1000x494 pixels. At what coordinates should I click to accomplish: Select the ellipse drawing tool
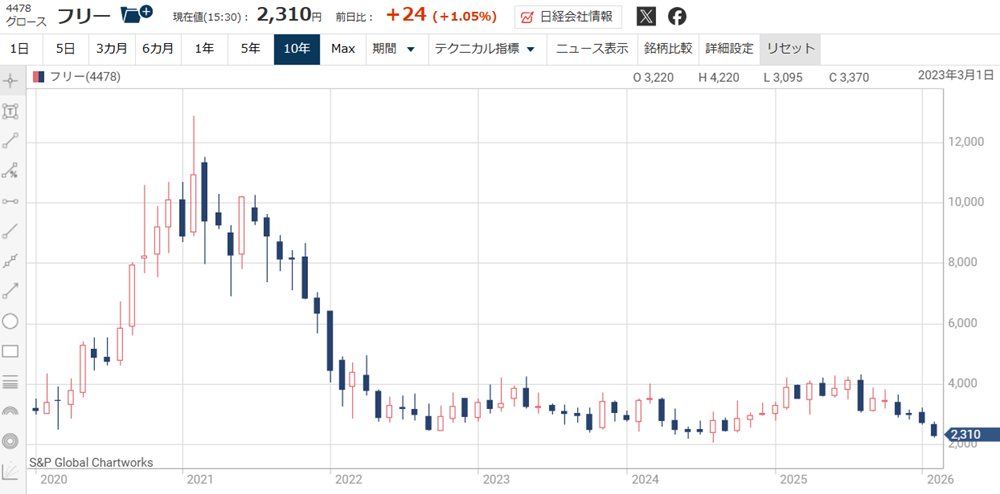[x=11, y=321]
